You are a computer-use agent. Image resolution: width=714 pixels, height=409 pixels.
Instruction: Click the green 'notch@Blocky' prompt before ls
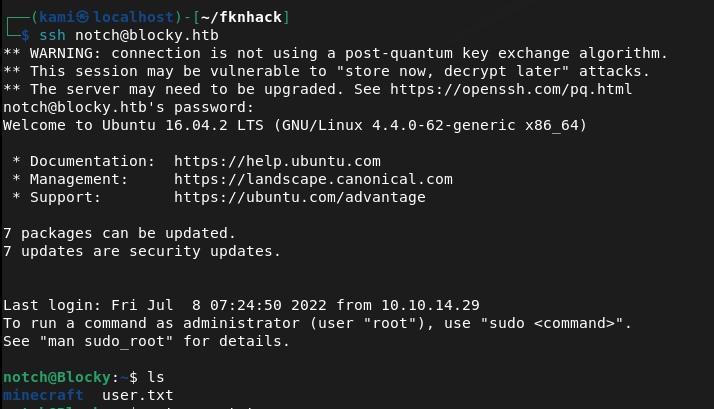[x=55, y=377]
